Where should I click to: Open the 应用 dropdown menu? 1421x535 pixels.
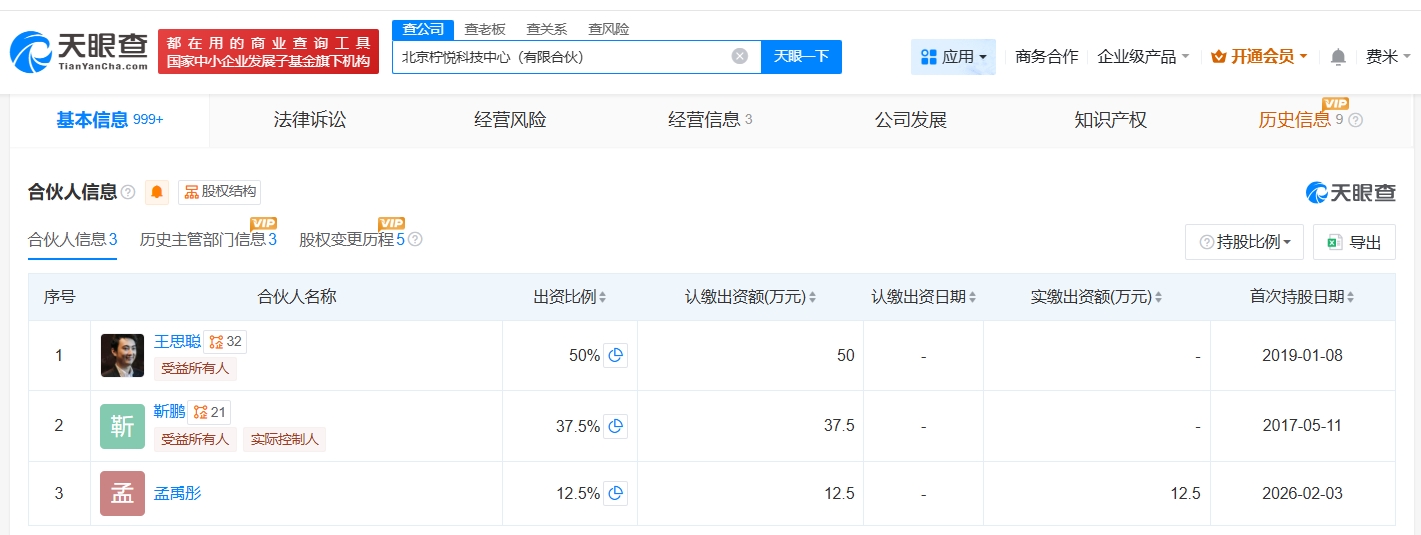[x=953, y=57]
